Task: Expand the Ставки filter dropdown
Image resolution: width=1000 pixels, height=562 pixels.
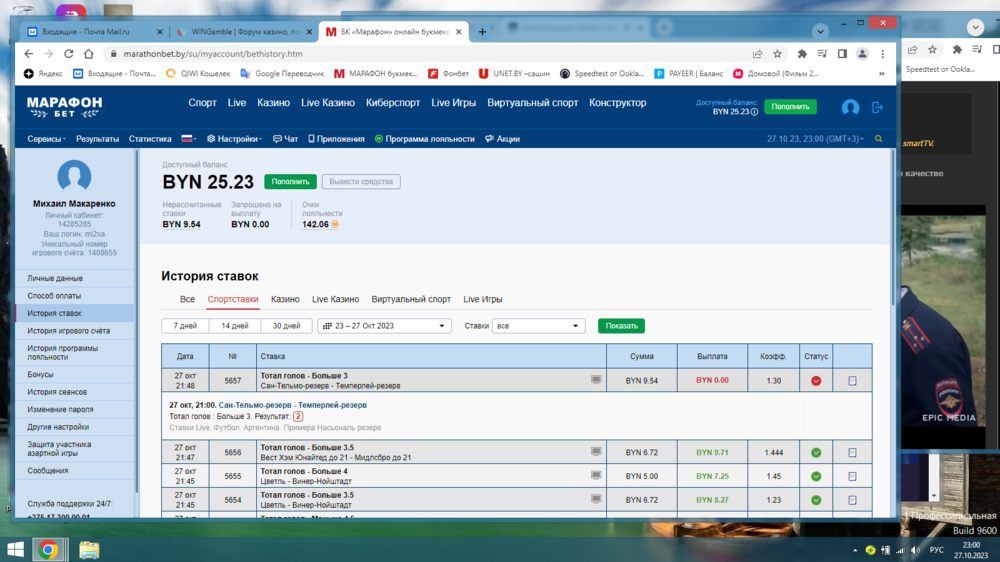Action: coord(538,326)
